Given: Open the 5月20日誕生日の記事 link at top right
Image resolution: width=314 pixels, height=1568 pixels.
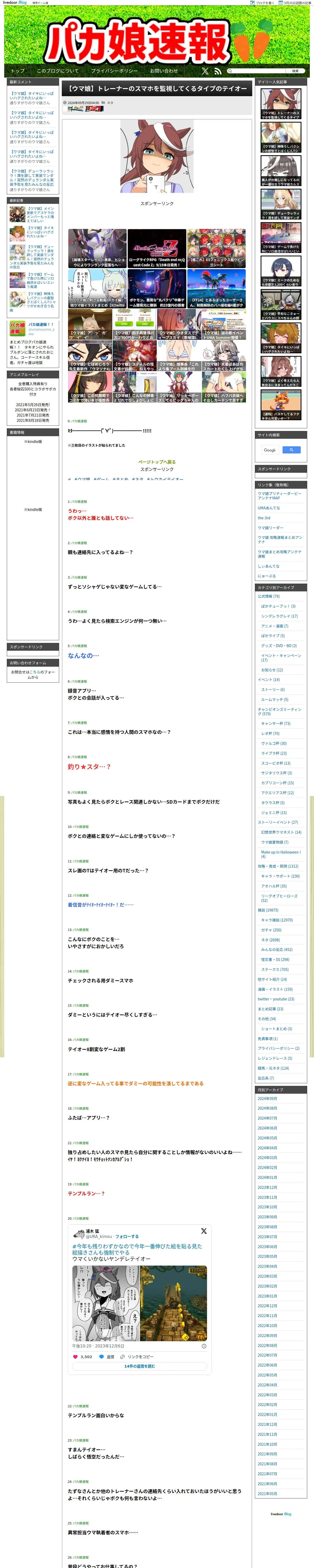Looking at the screenshot, I should tap(296, 3).
